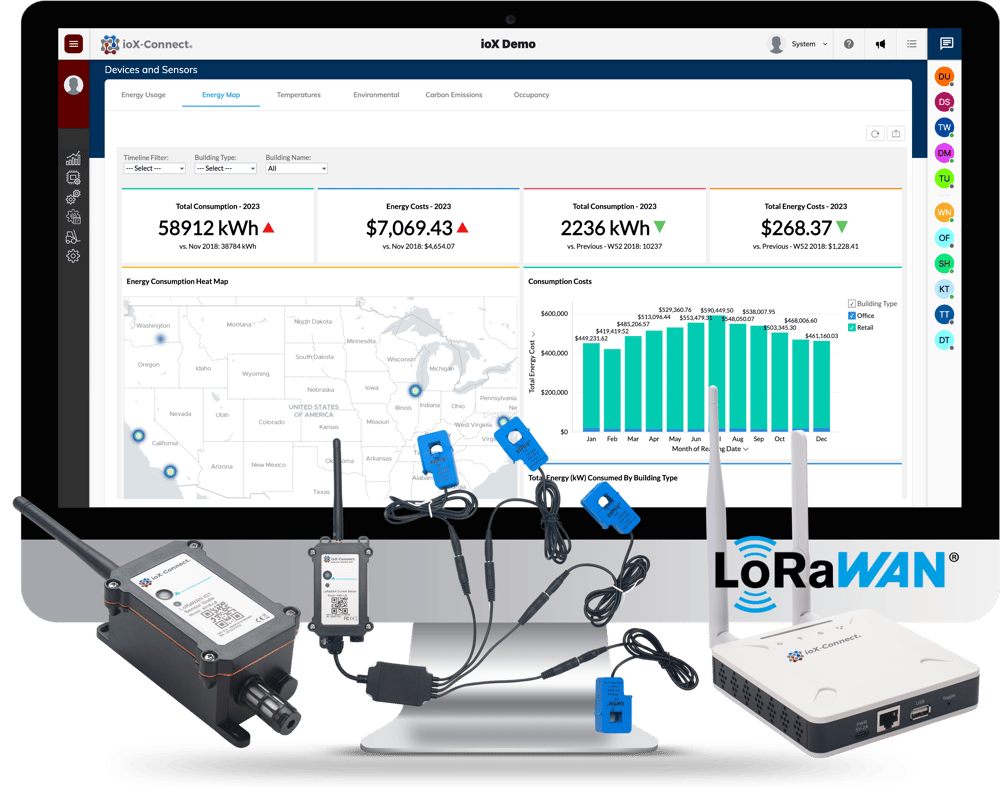
Task: Uncheck the Office checkbox in the chart legend
Action: pos(851,315)
